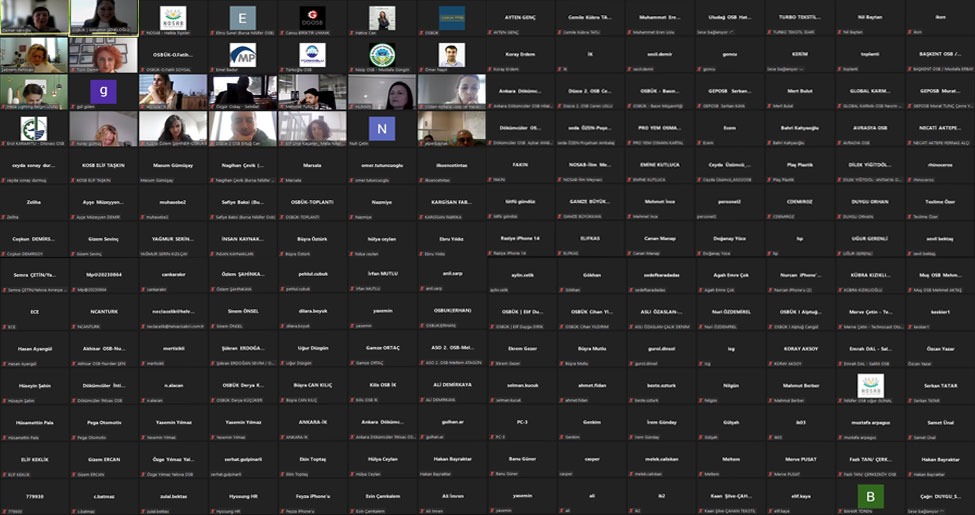Click the AVRASYA OSB participant tile
Image resolution: width=975 pixels, height=515 pixels.
pos(870,128)
